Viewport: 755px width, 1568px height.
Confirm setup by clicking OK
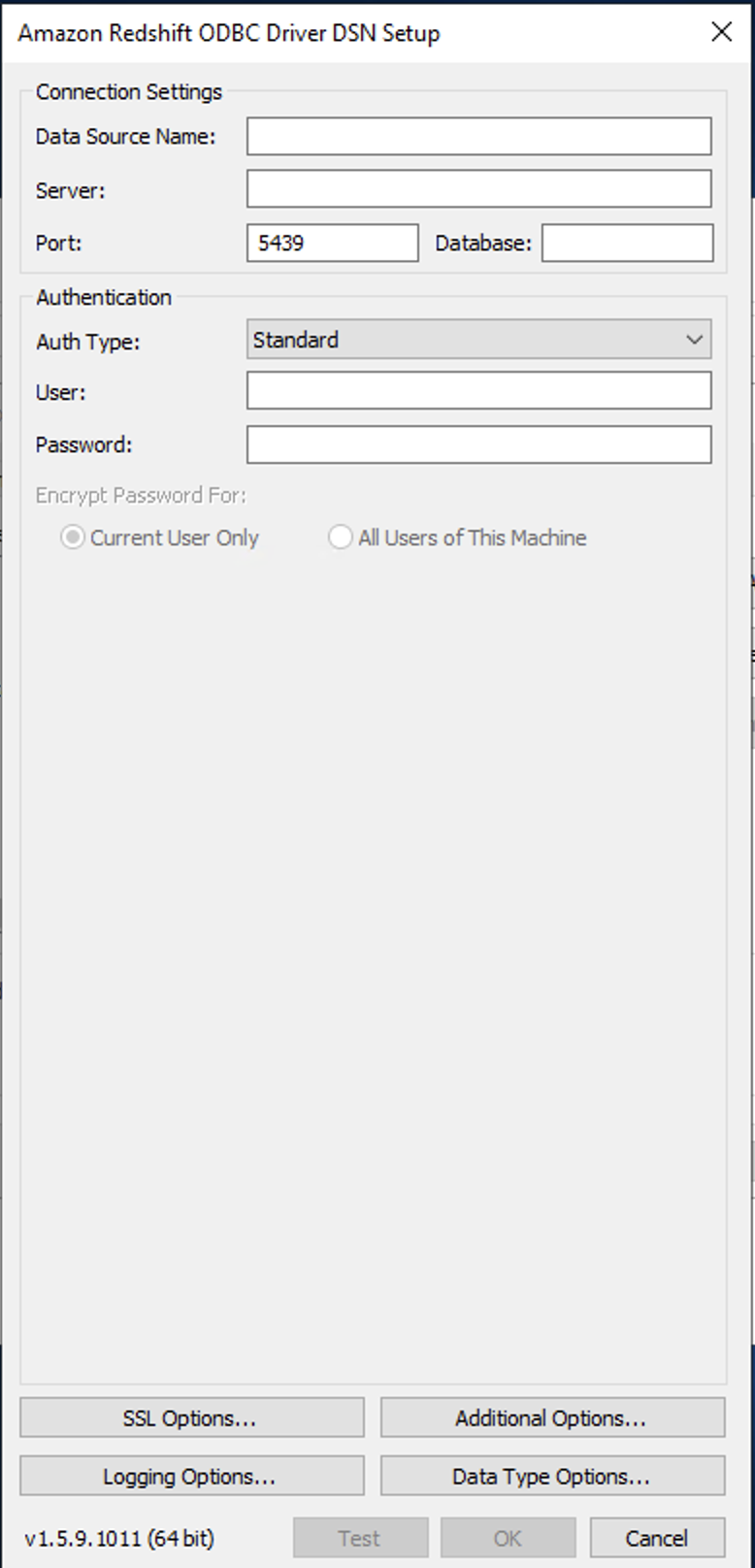508,1538
